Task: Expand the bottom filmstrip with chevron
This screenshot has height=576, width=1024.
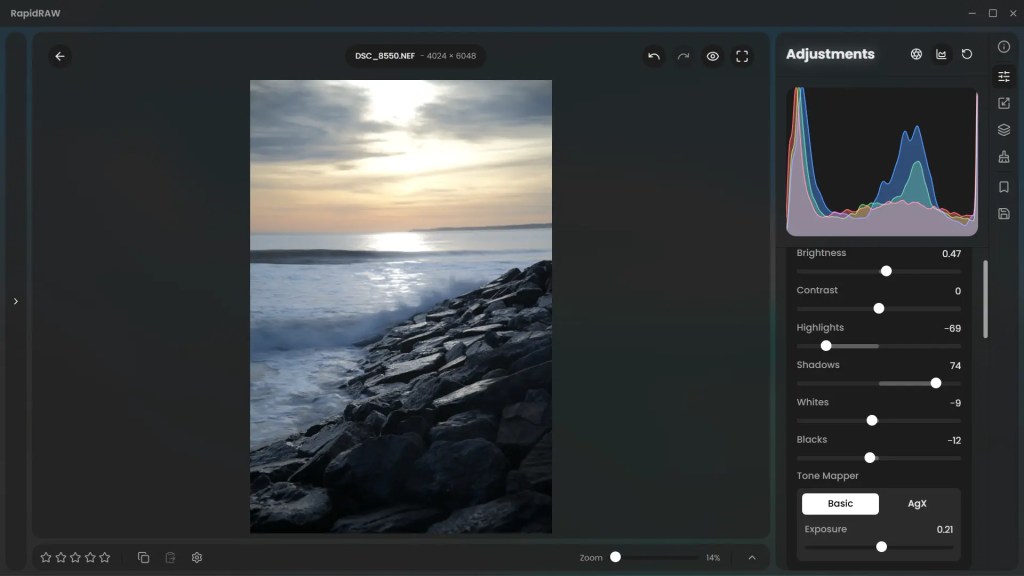Action: (752, 557)
